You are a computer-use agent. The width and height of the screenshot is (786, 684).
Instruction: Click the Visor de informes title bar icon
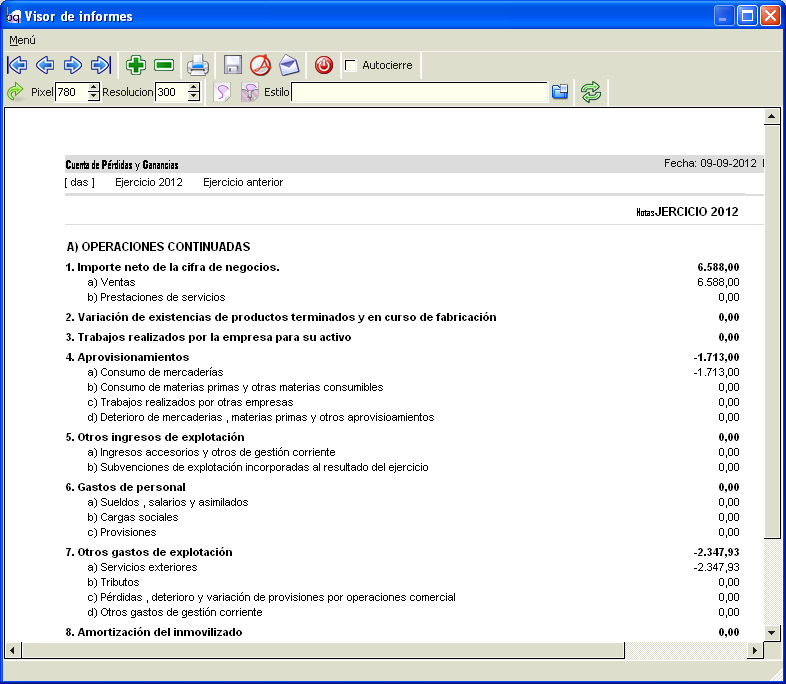[x=14, y=17]
